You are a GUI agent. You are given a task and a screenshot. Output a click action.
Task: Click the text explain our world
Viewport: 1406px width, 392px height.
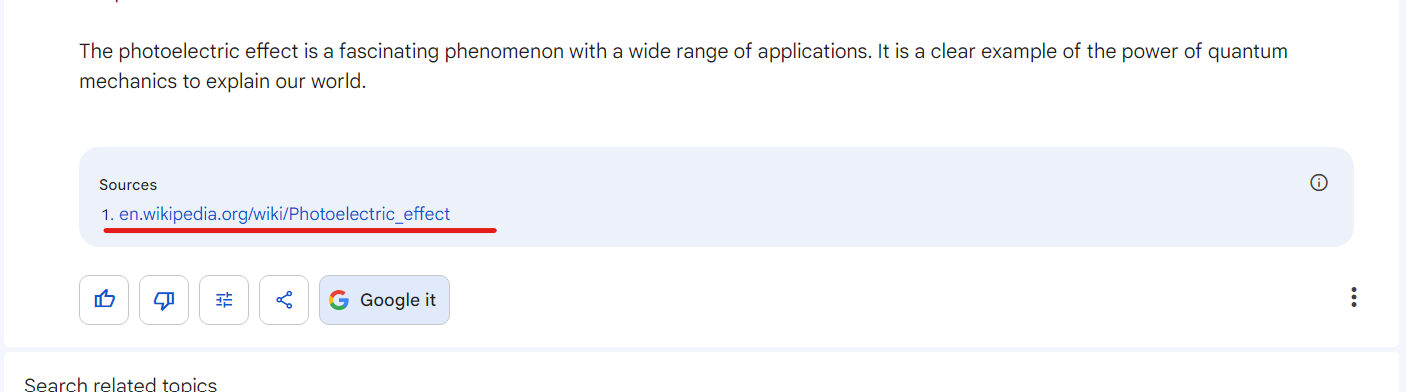[286, 82]
